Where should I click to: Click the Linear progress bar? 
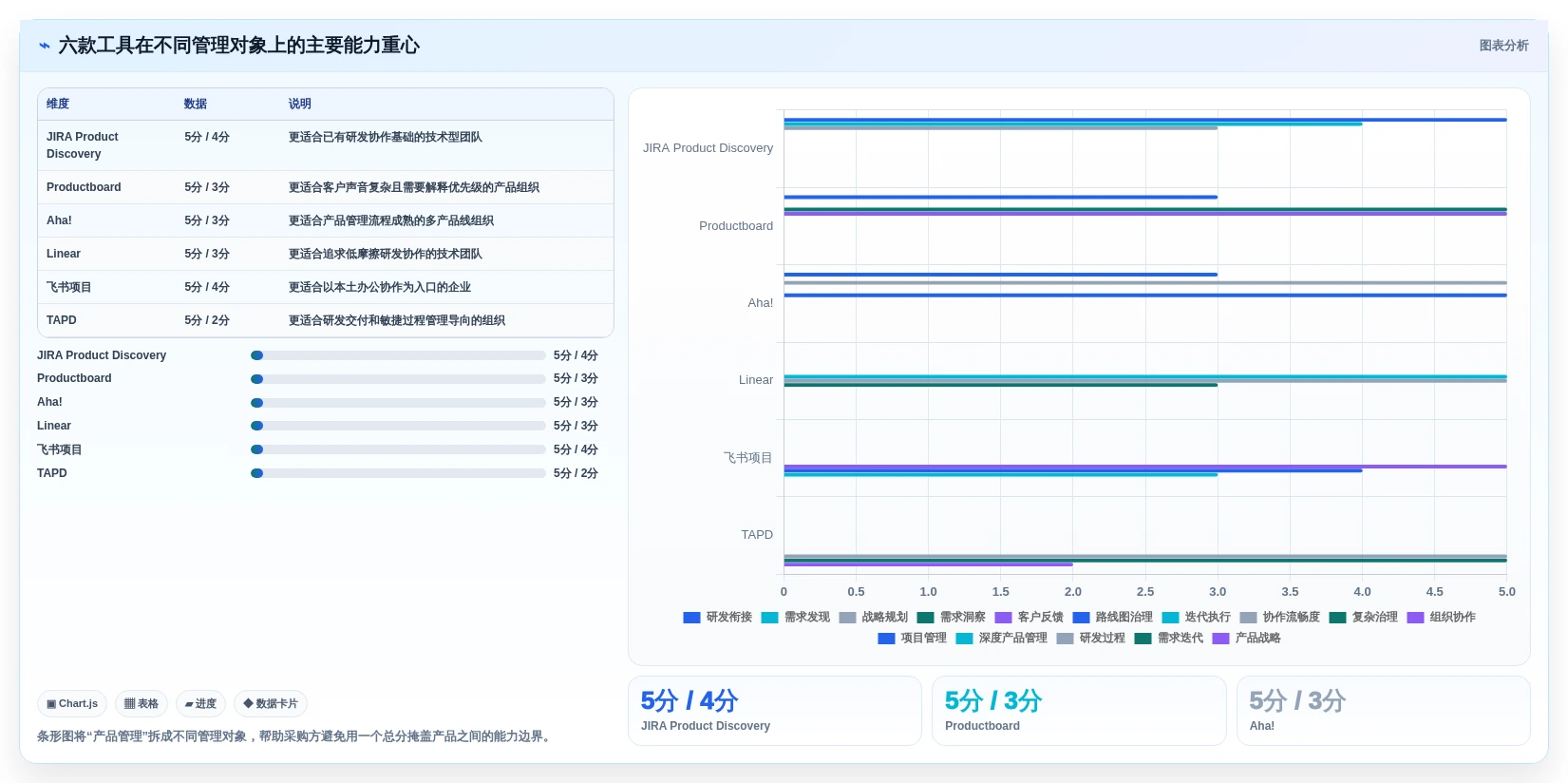coord(398,427)
